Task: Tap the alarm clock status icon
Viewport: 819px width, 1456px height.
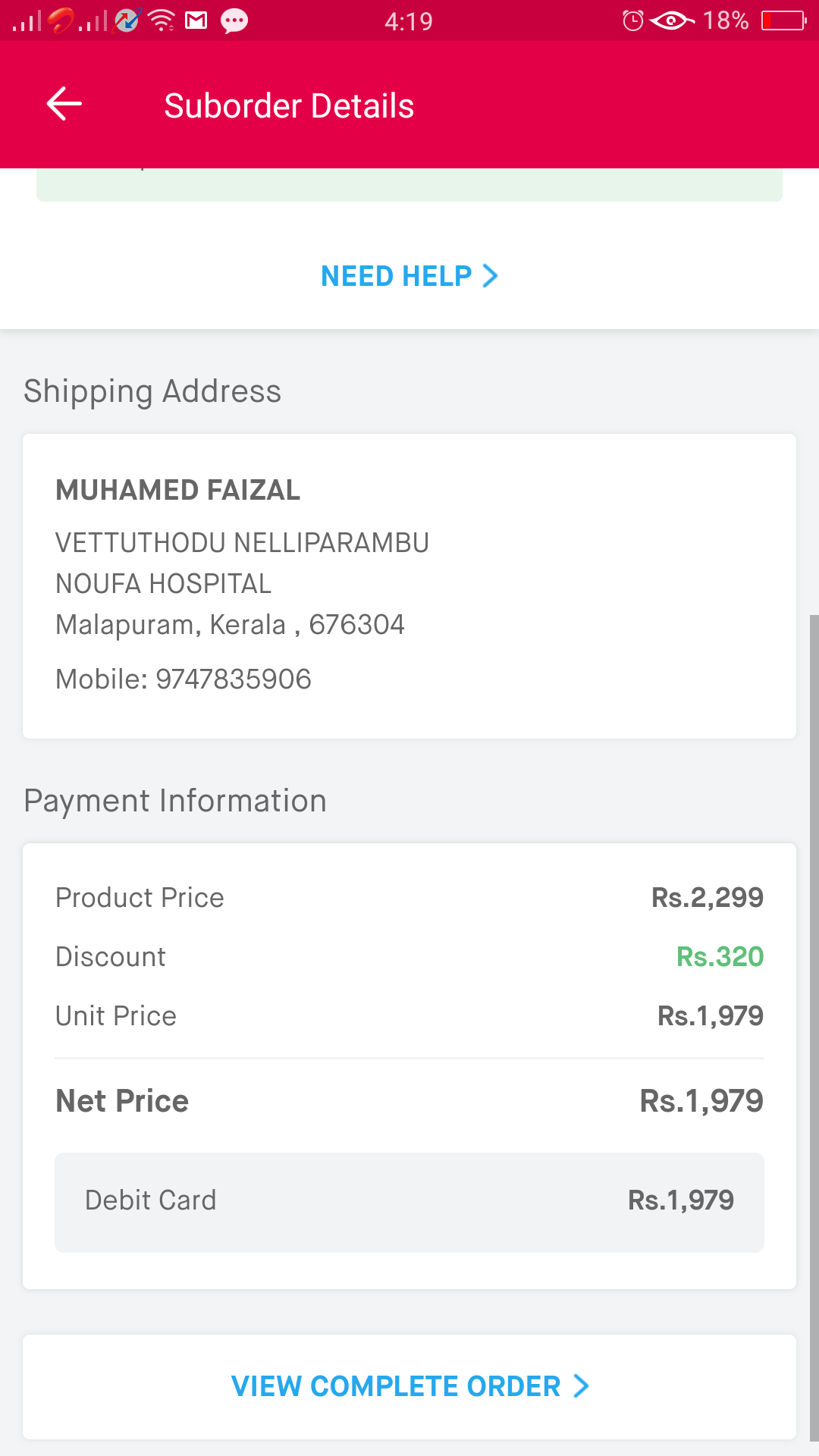Action: (632, 20)
